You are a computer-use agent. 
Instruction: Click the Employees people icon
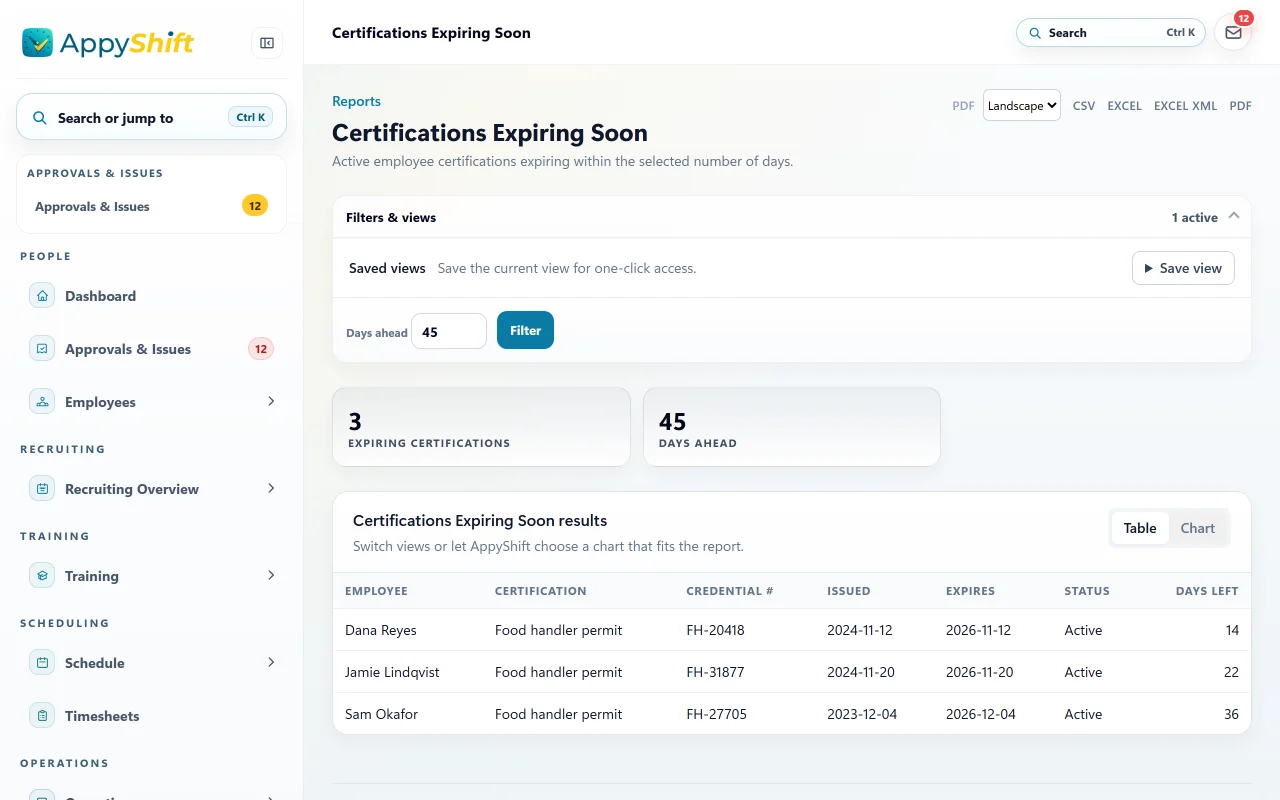42,402
